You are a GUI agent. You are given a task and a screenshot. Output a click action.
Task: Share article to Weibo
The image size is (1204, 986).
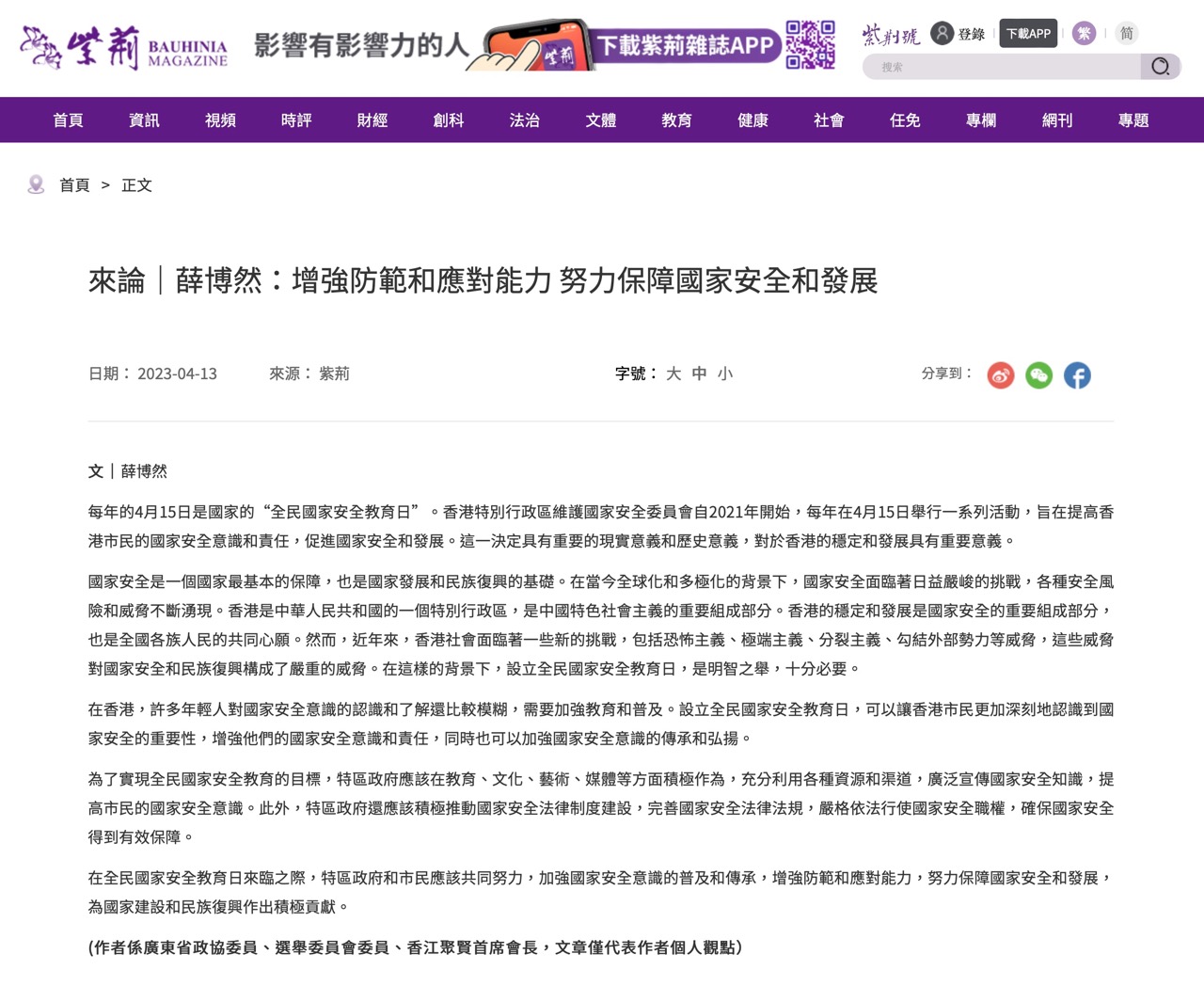point(1000,375)
